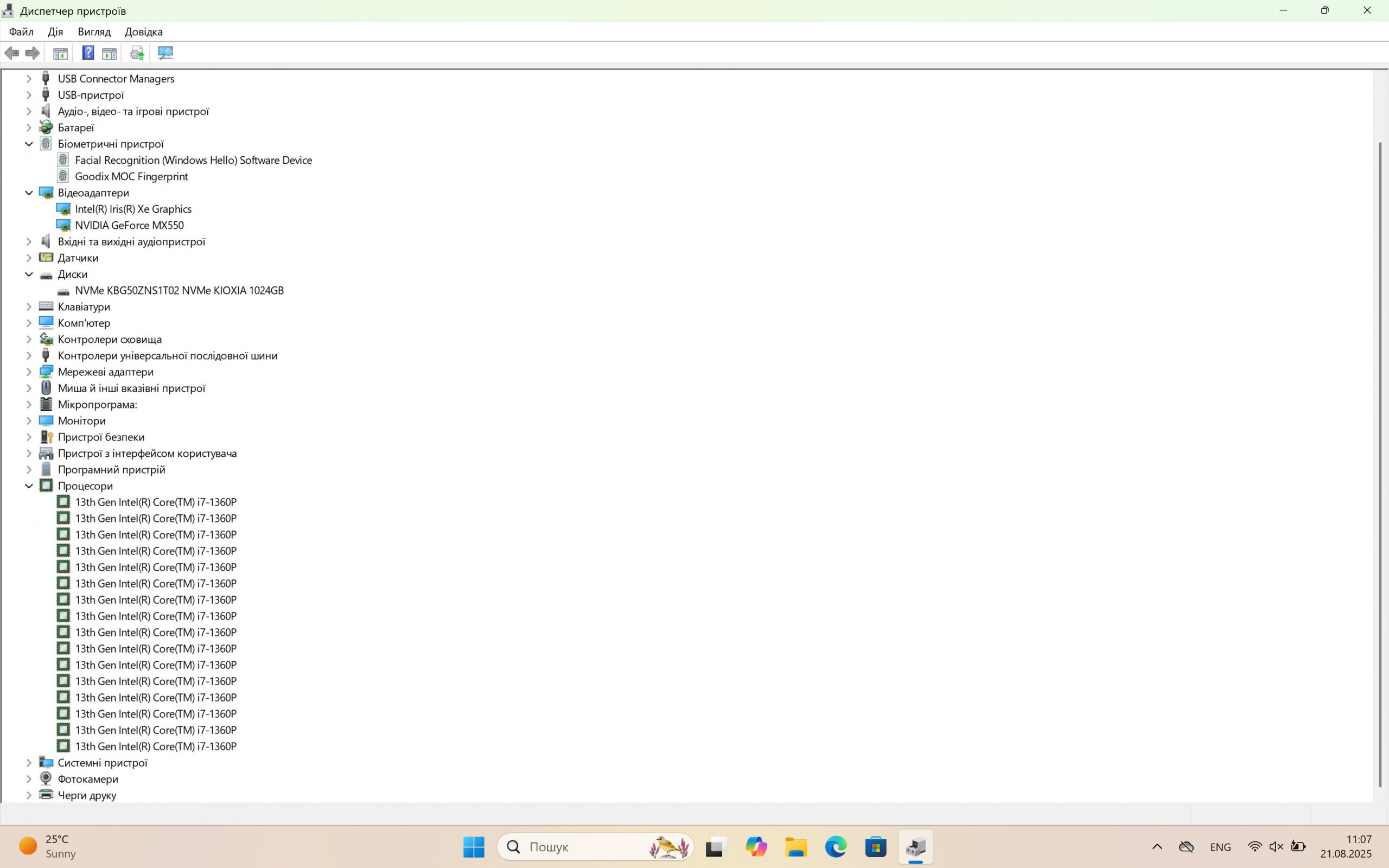Open the weather widget showing 25°C Sunny
Viewport: 1389px width, 868px height.
[x=48, y=847]
